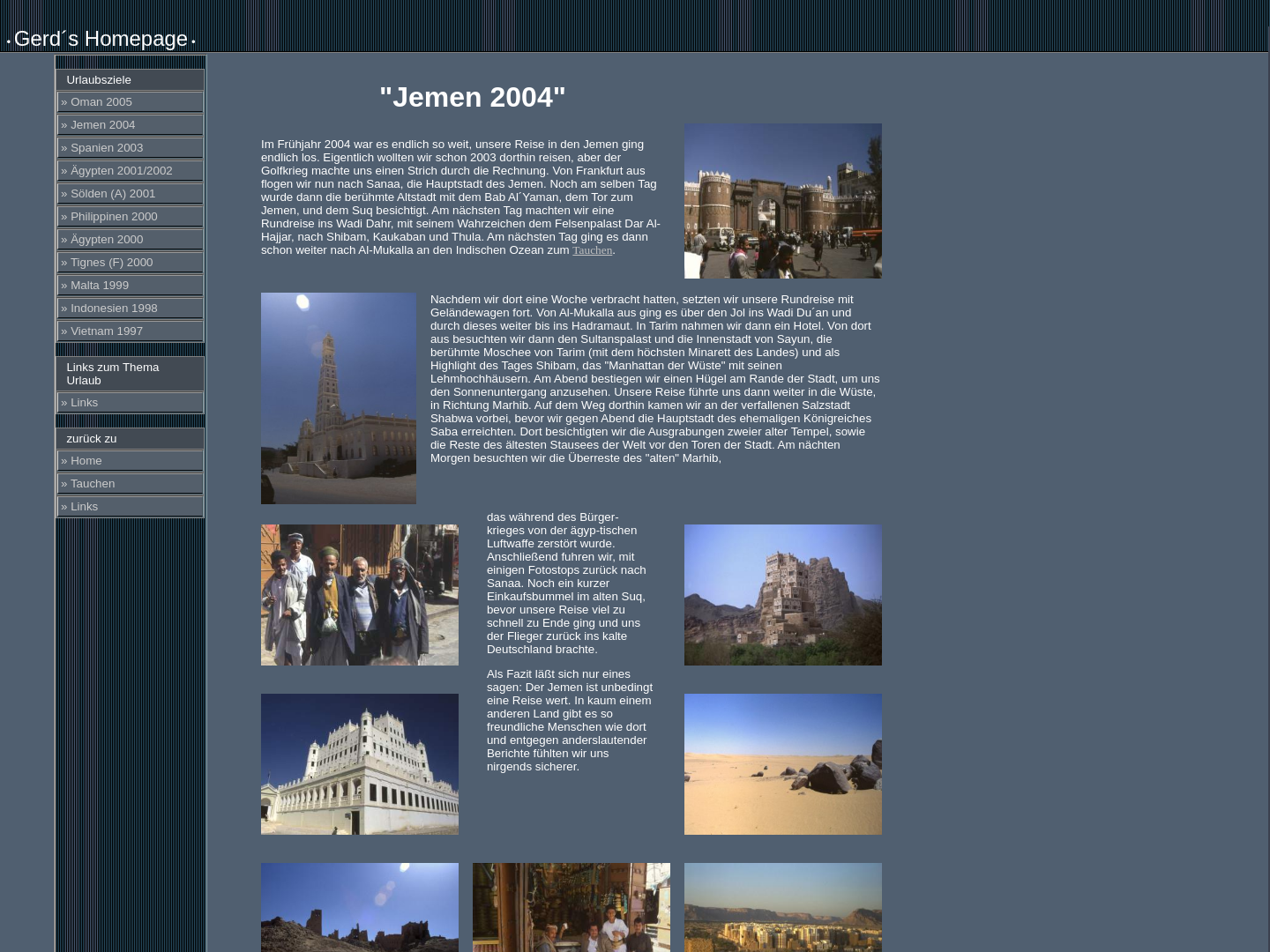Open Tignes (F) 2000 page

(x=131, y=263)
